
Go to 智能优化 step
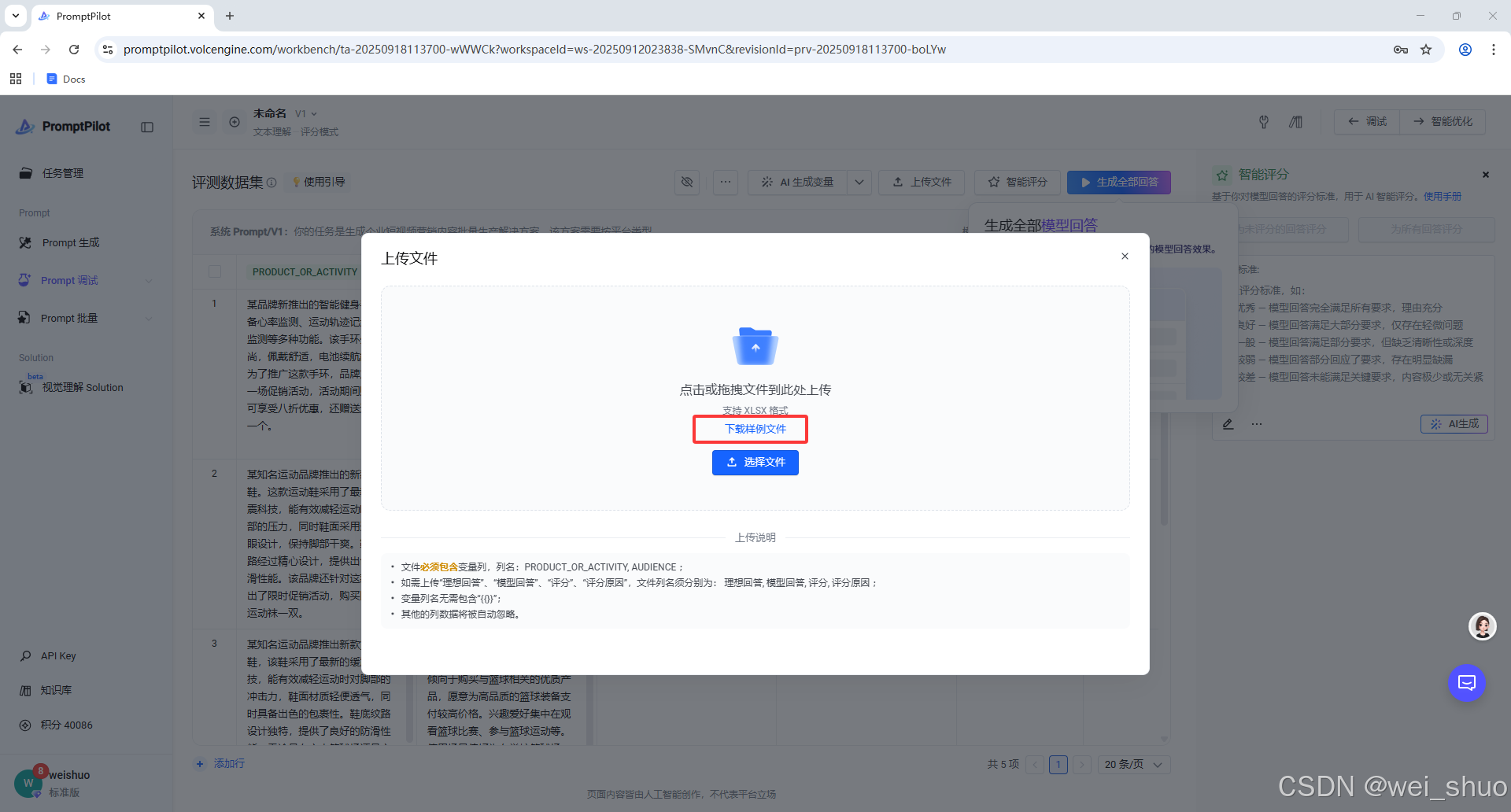(x=1443, y=122)
